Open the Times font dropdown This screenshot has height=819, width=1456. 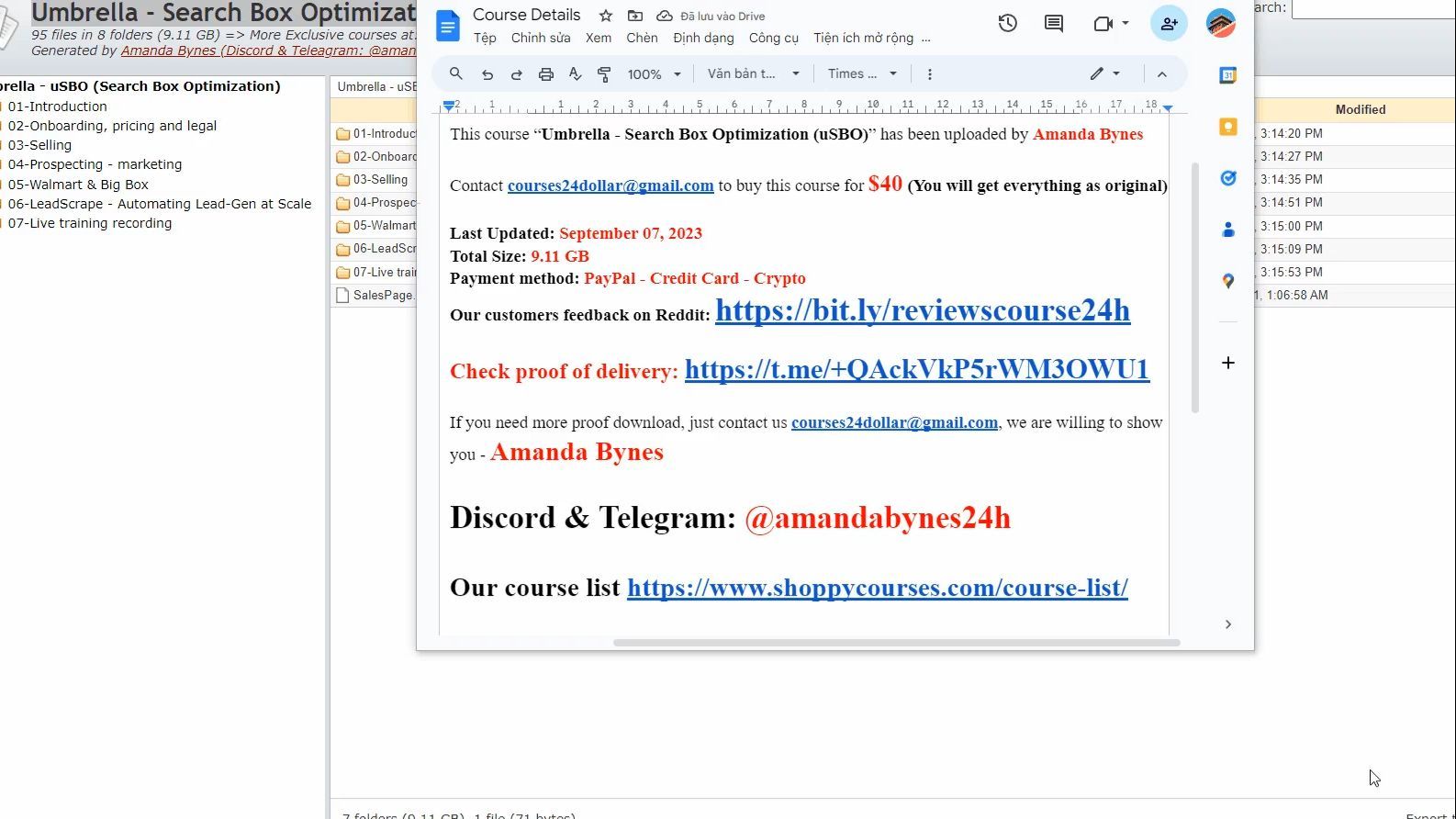point(862,74)
